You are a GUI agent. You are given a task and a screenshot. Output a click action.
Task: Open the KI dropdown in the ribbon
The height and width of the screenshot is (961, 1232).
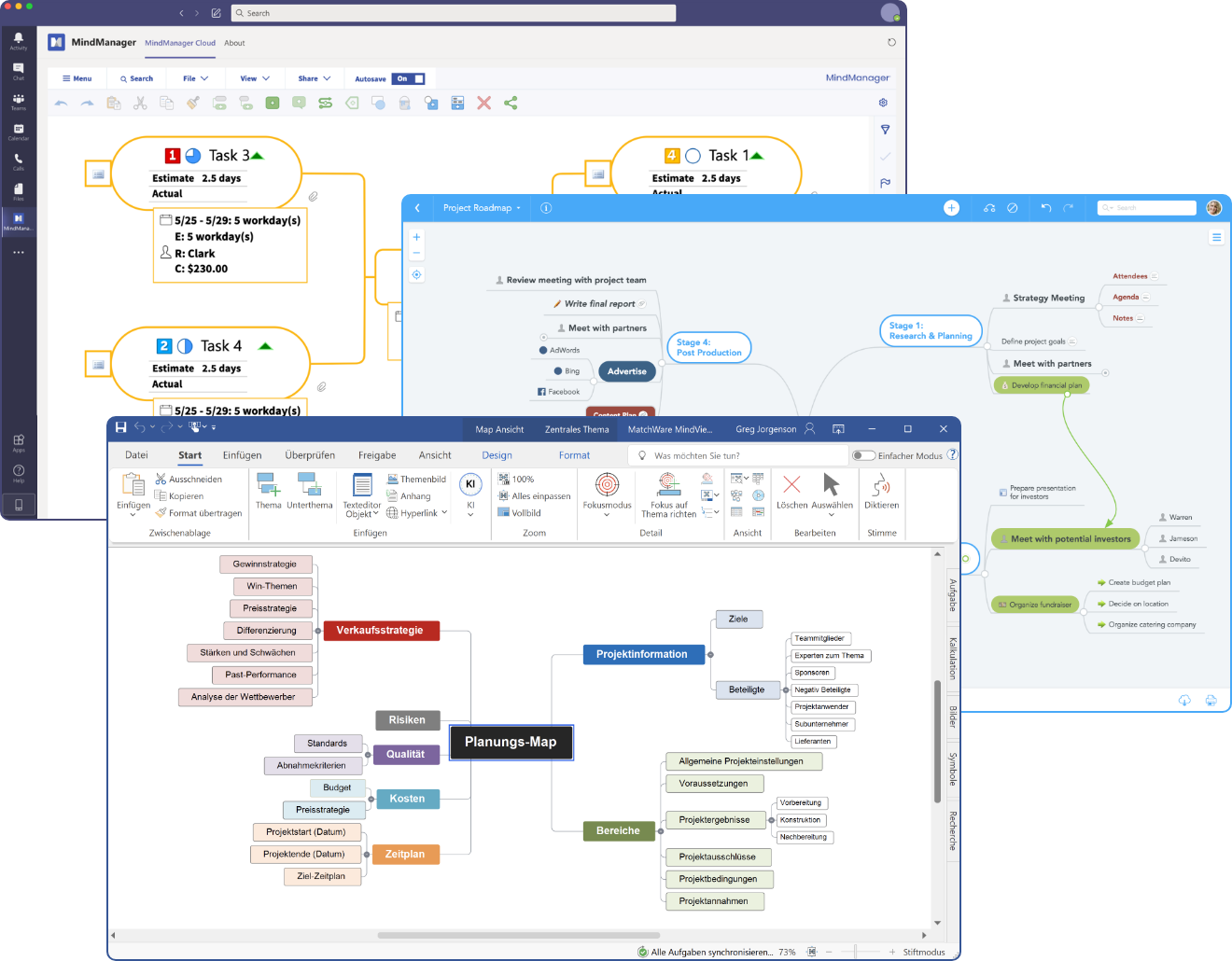click(470, 514)
